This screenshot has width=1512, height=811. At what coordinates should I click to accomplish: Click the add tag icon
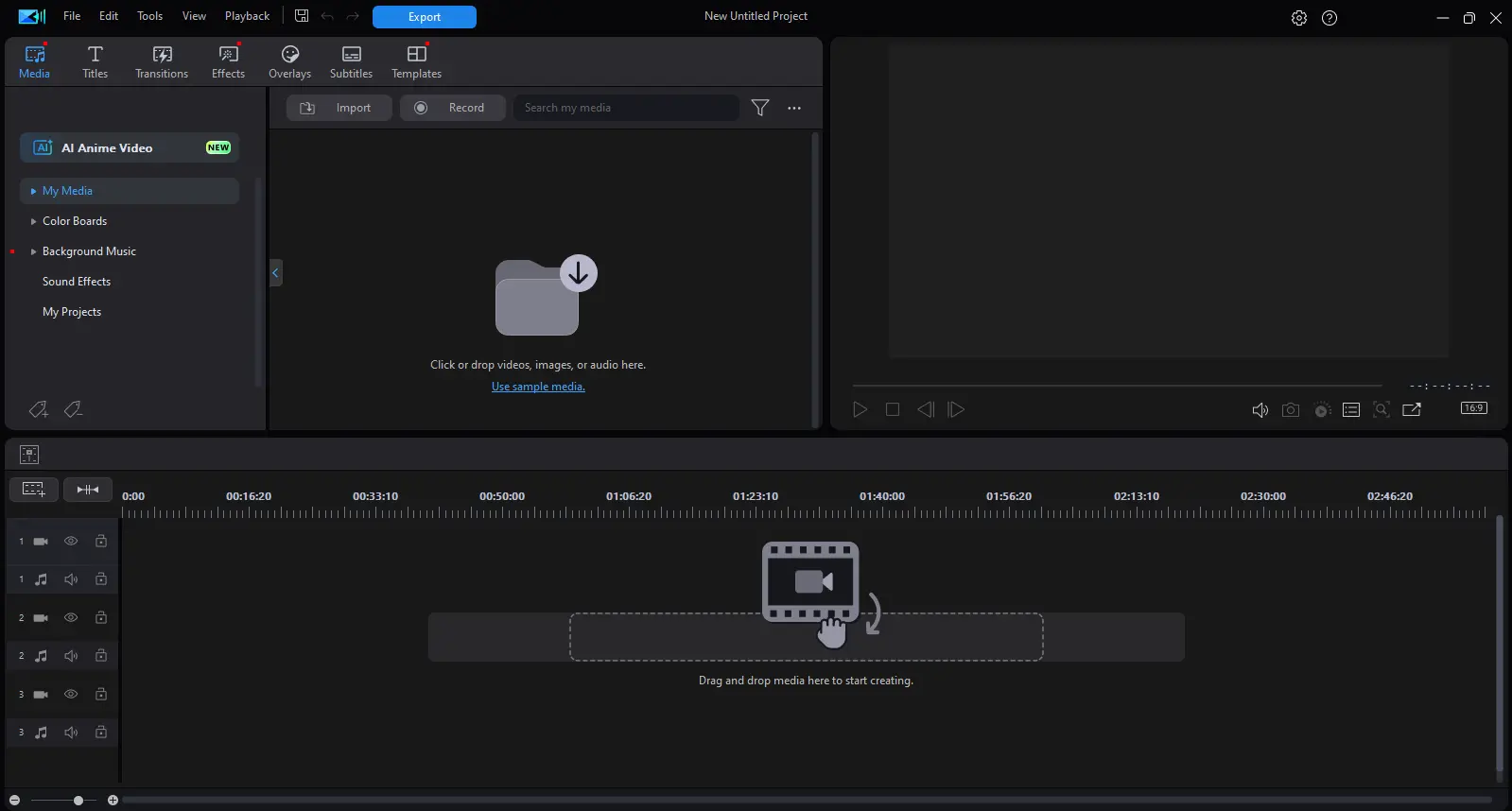[38, 409]
